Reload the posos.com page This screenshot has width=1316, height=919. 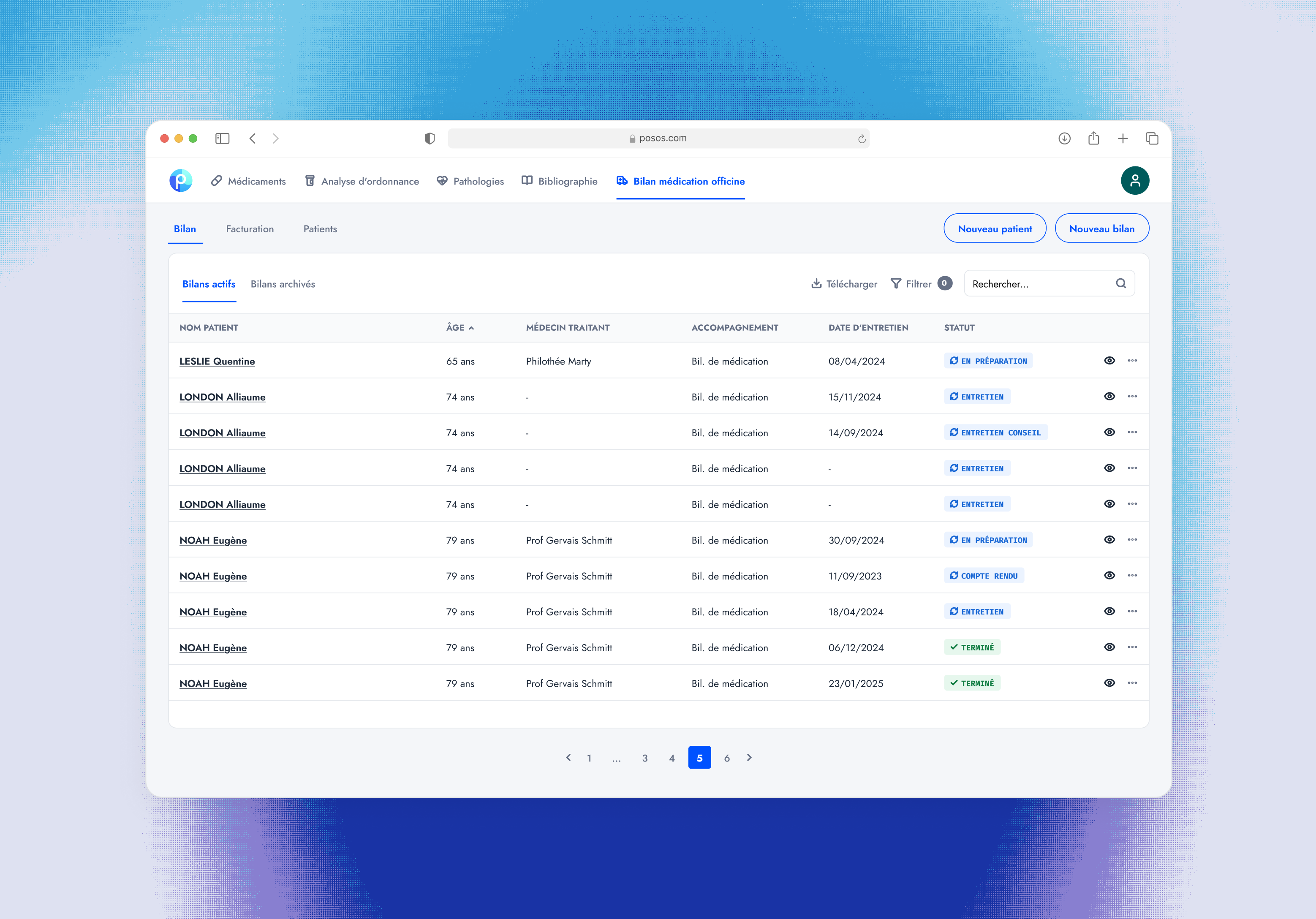click(x=862, y=139)
